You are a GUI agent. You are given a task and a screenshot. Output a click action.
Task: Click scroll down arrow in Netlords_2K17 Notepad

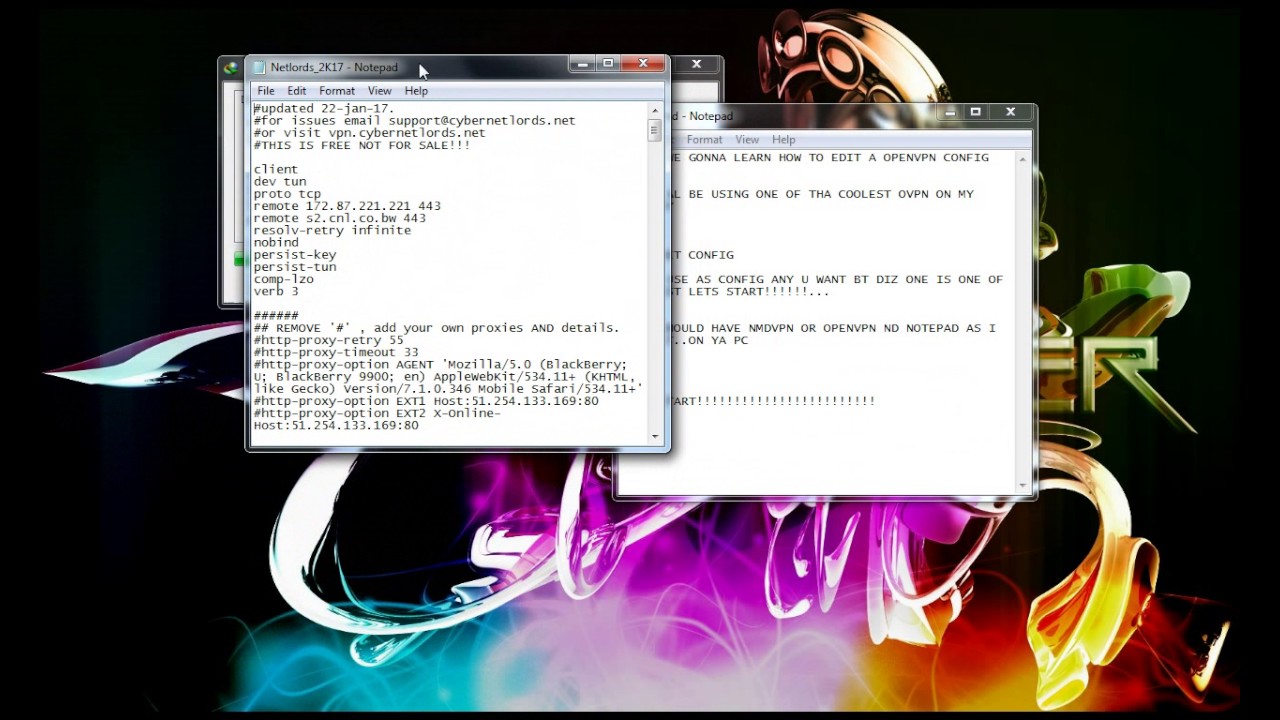(x=655, y=436)
